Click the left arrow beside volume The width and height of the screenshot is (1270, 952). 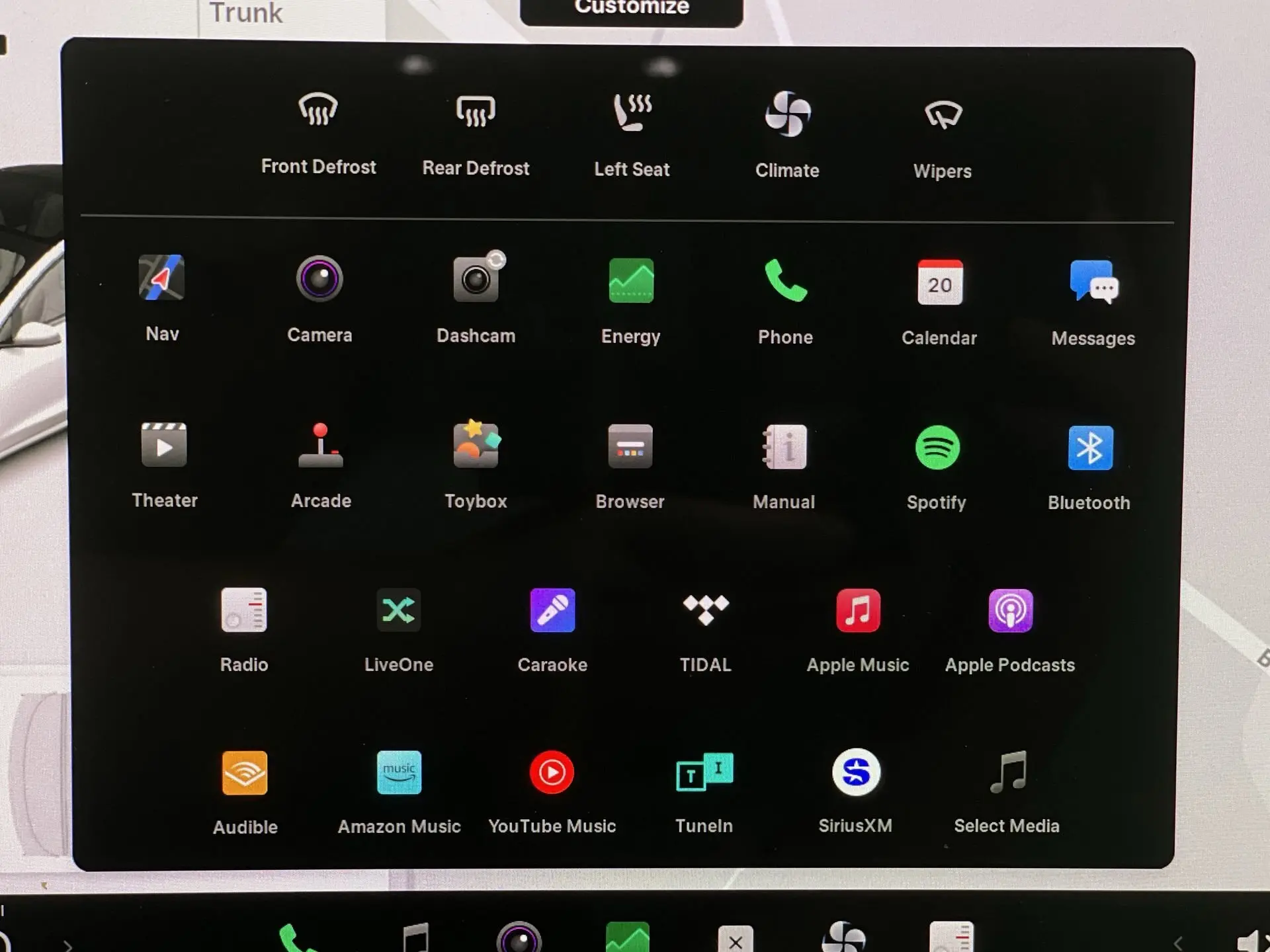coord(1177,943)
